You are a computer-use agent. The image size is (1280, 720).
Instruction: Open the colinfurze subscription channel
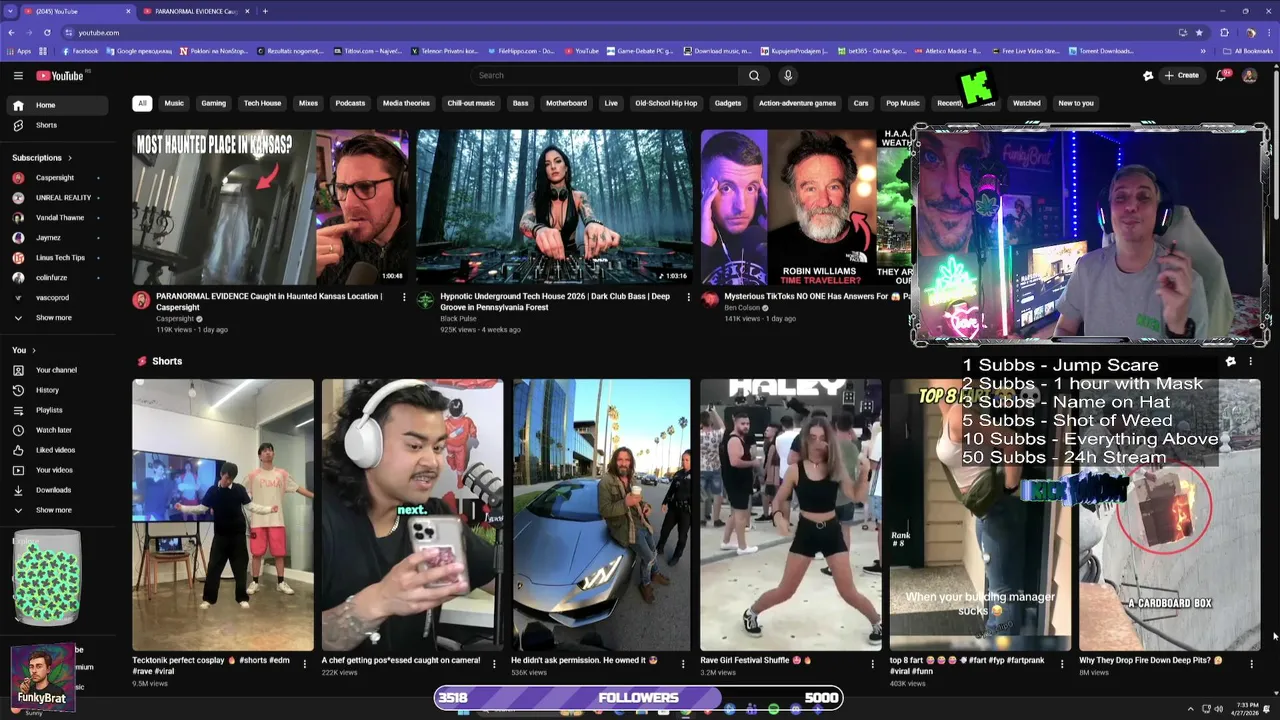58,278
